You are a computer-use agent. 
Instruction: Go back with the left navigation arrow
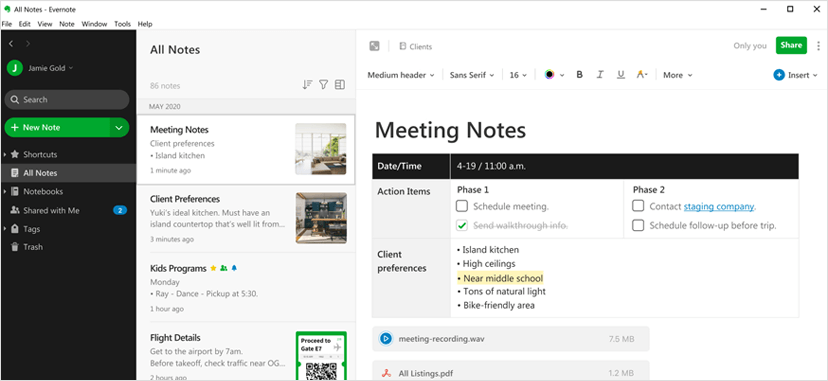click(11, 44)
